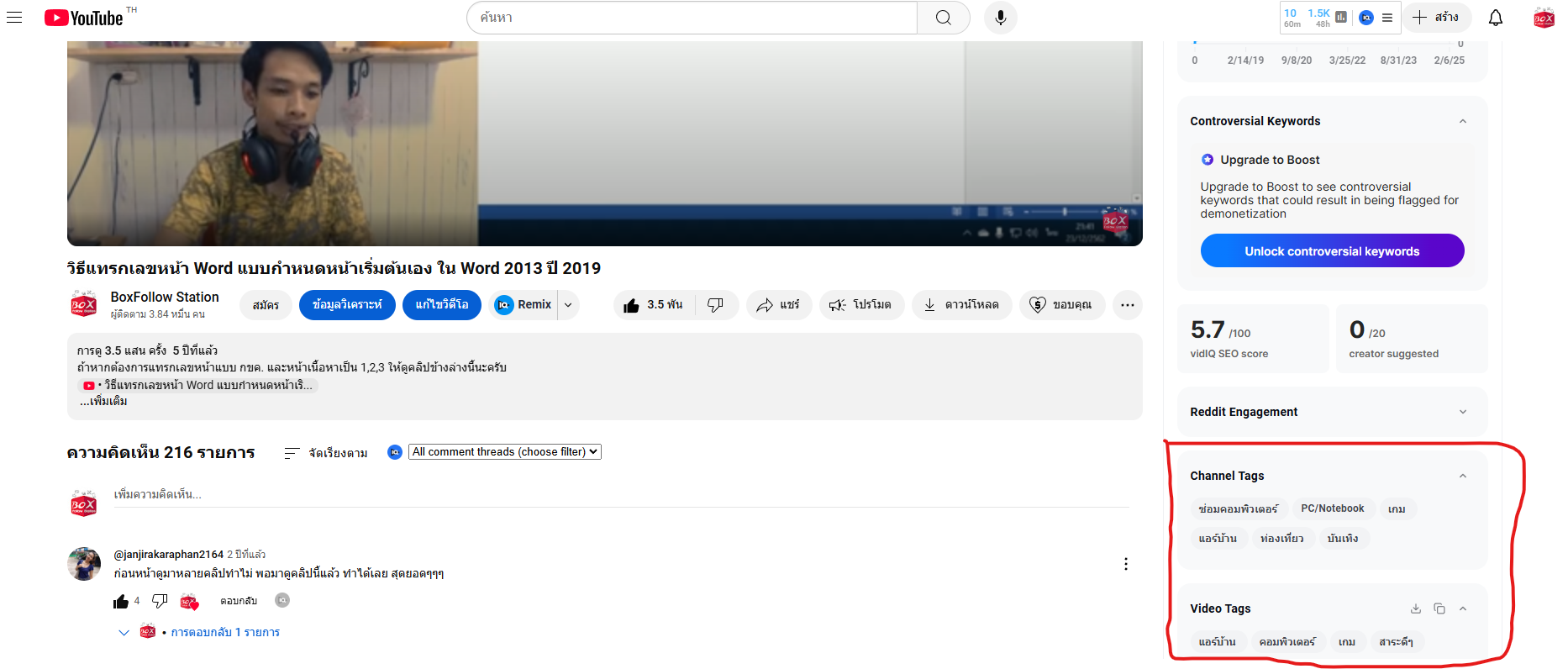1568x669 pixels.
Task: Expand the Reddit Engagement section
Action: [x=1462, y=412]
